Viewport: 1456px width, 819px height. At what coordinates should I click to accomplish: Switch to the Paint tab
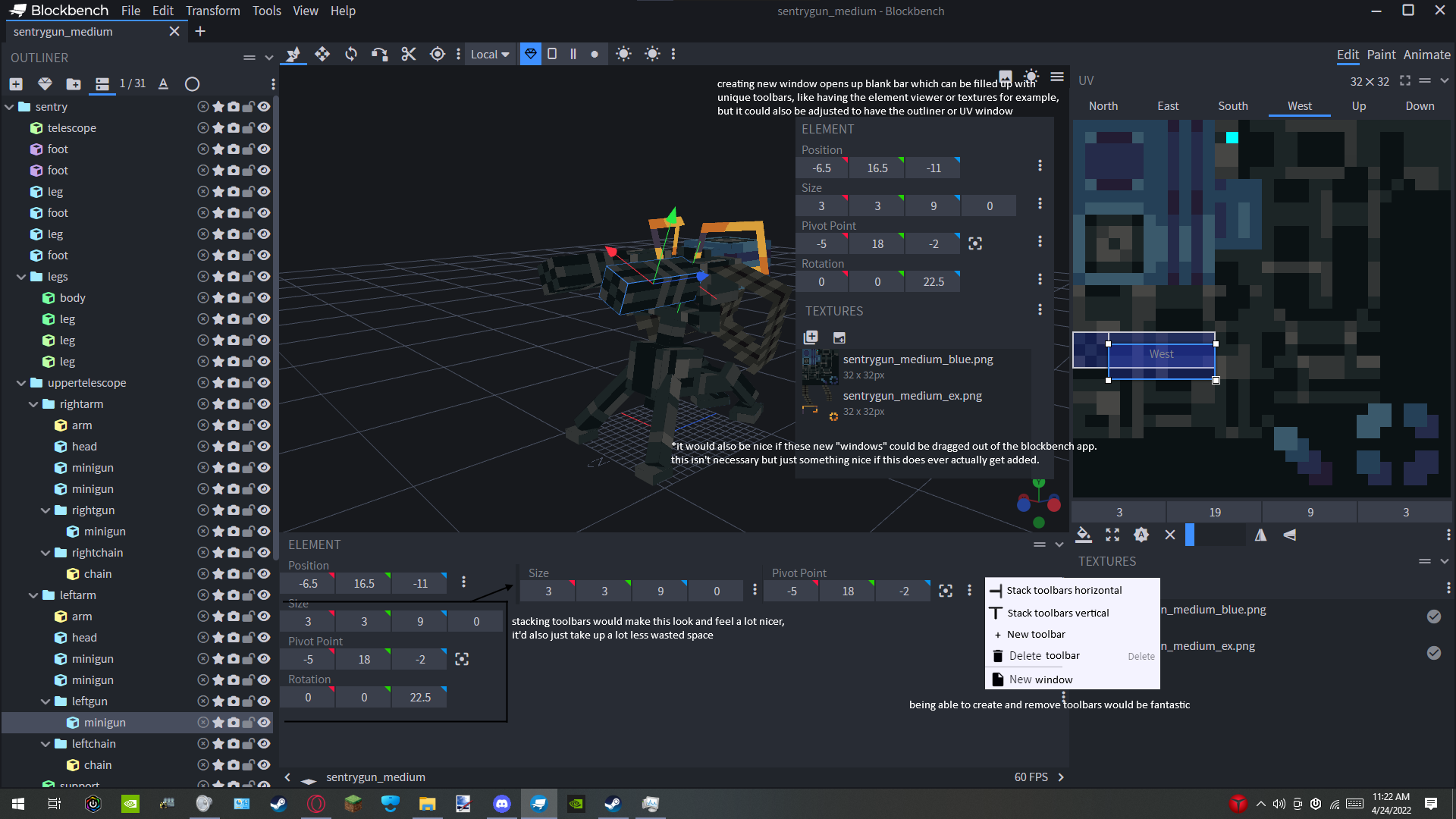pyautogui.click(x=1382, y=55)
